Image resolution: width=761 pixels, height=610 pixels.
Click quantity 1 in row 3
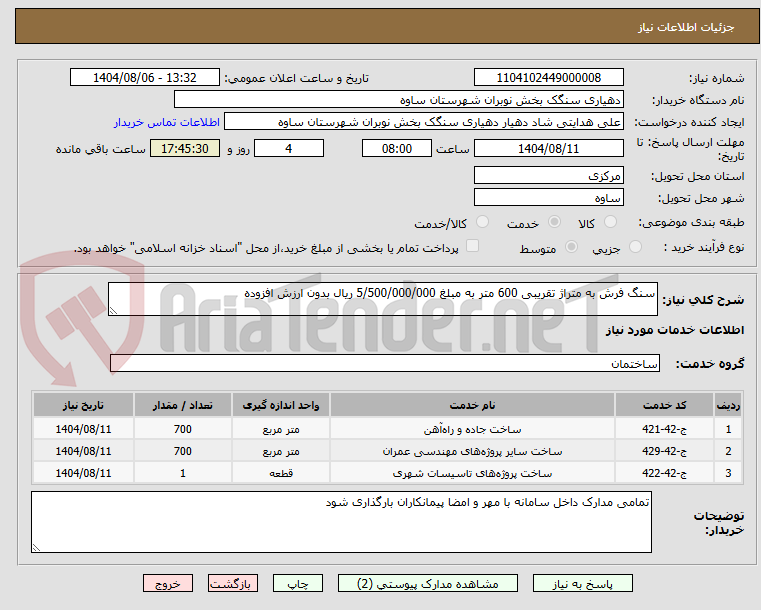(182, 473)
